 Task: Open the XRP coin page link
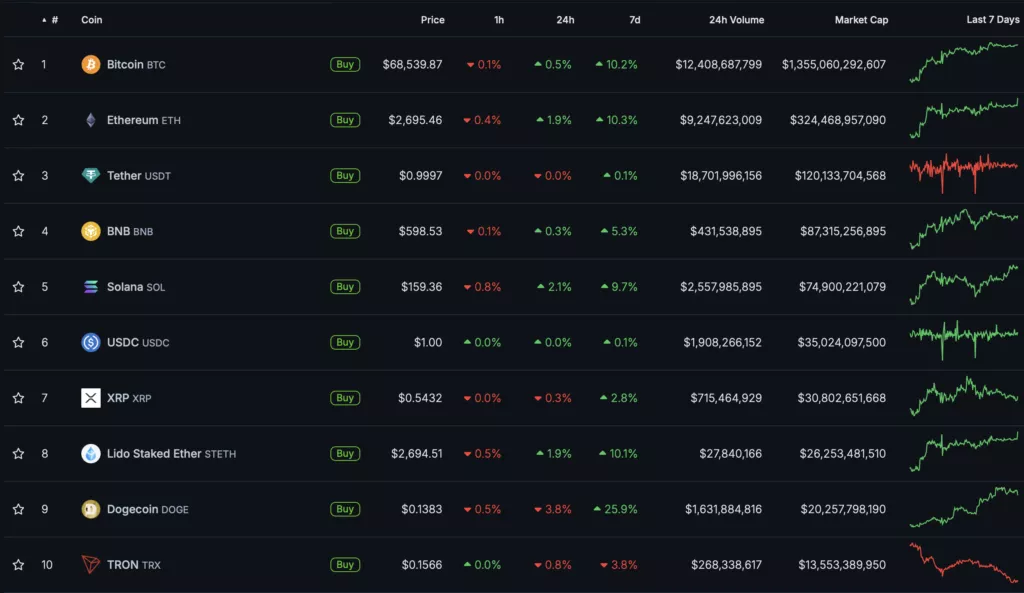129,398
